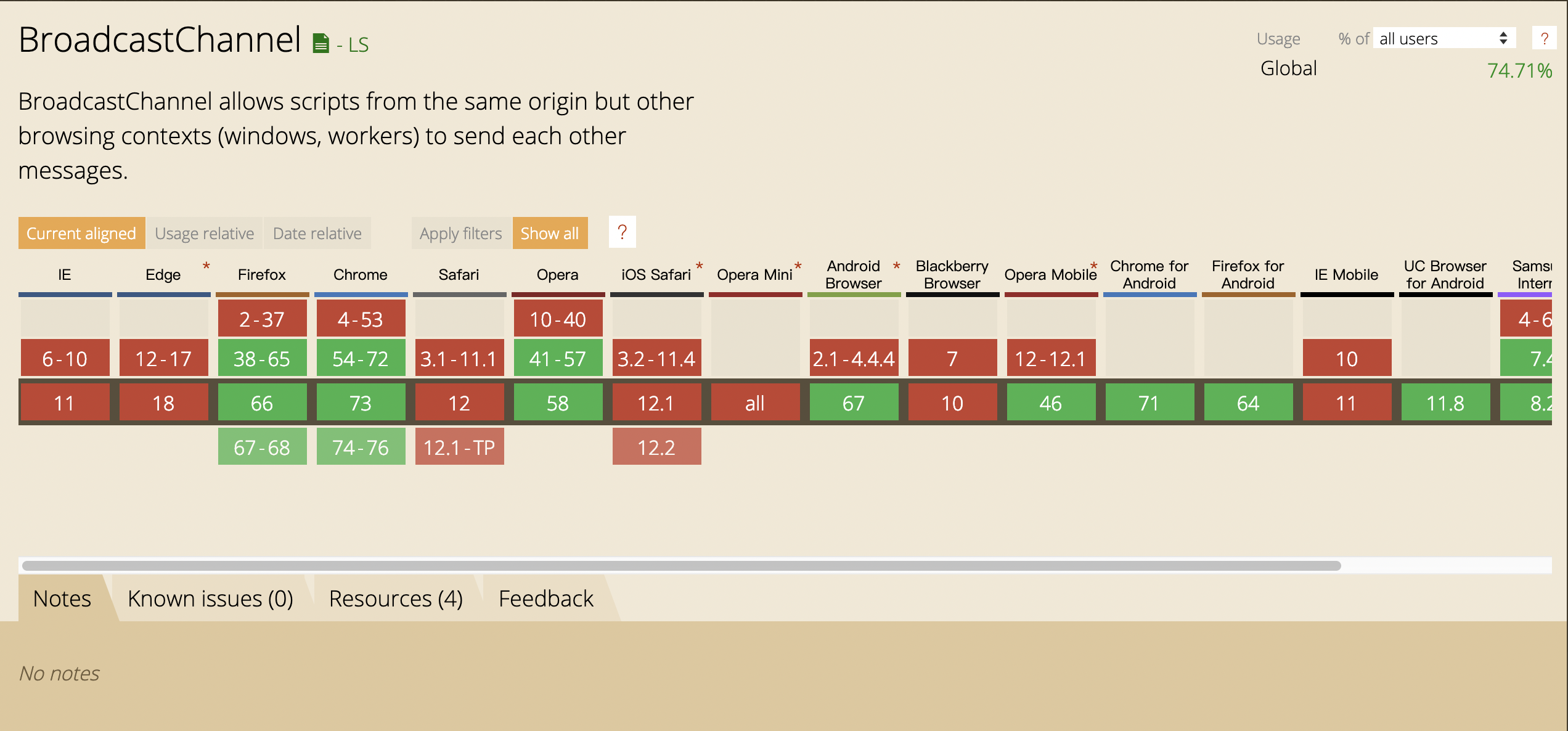Image resolution: width=1568 pixels, height=731 pixels.
Task: Click the - LS specification link
Action: pyautogui.click(x=353, y=44)
